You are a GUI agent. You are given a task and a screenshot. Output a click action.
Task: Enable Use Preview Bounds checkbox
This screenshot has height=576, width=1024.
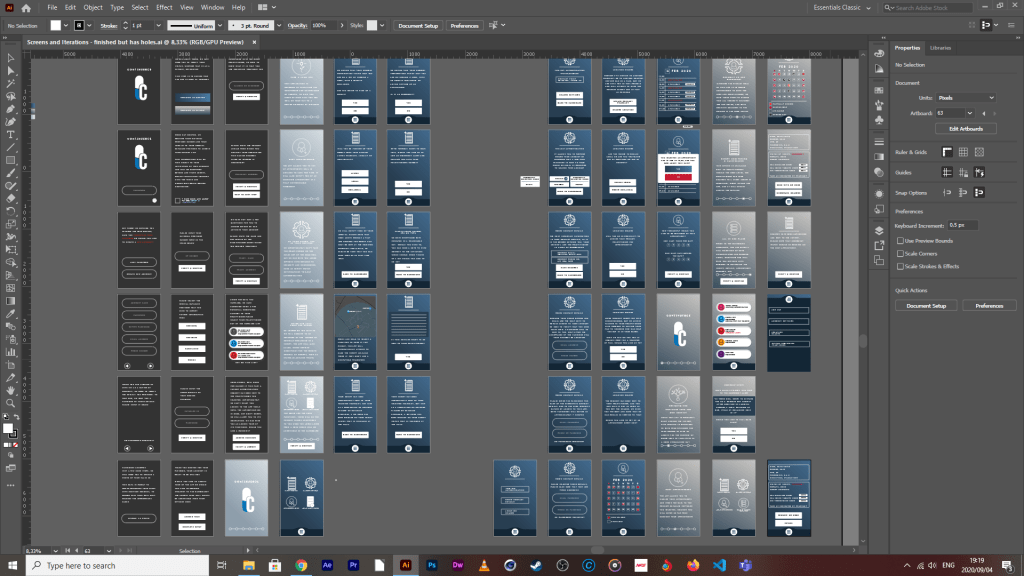900,241
